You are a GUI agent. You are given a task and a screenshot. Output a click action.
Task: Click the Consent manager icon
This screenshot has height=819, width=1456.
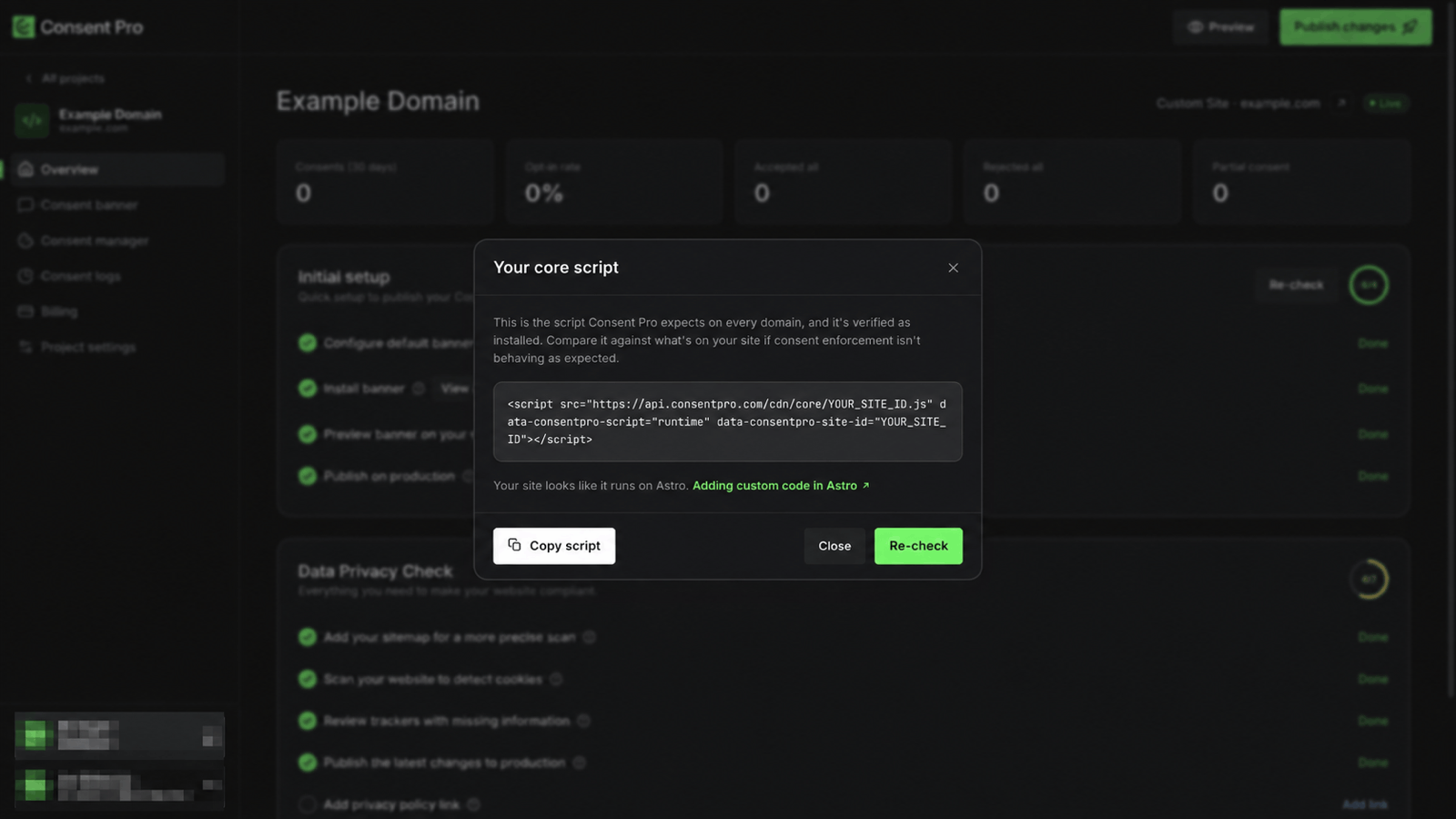pos(25,240)
